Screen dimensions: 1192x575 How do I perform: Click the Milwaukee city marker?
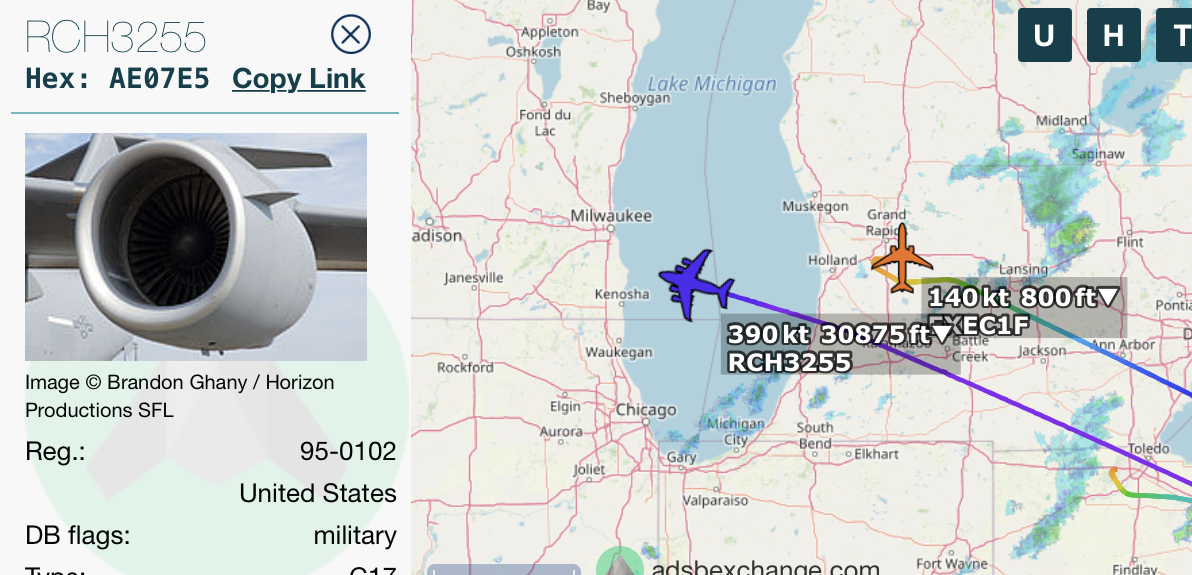610,227
